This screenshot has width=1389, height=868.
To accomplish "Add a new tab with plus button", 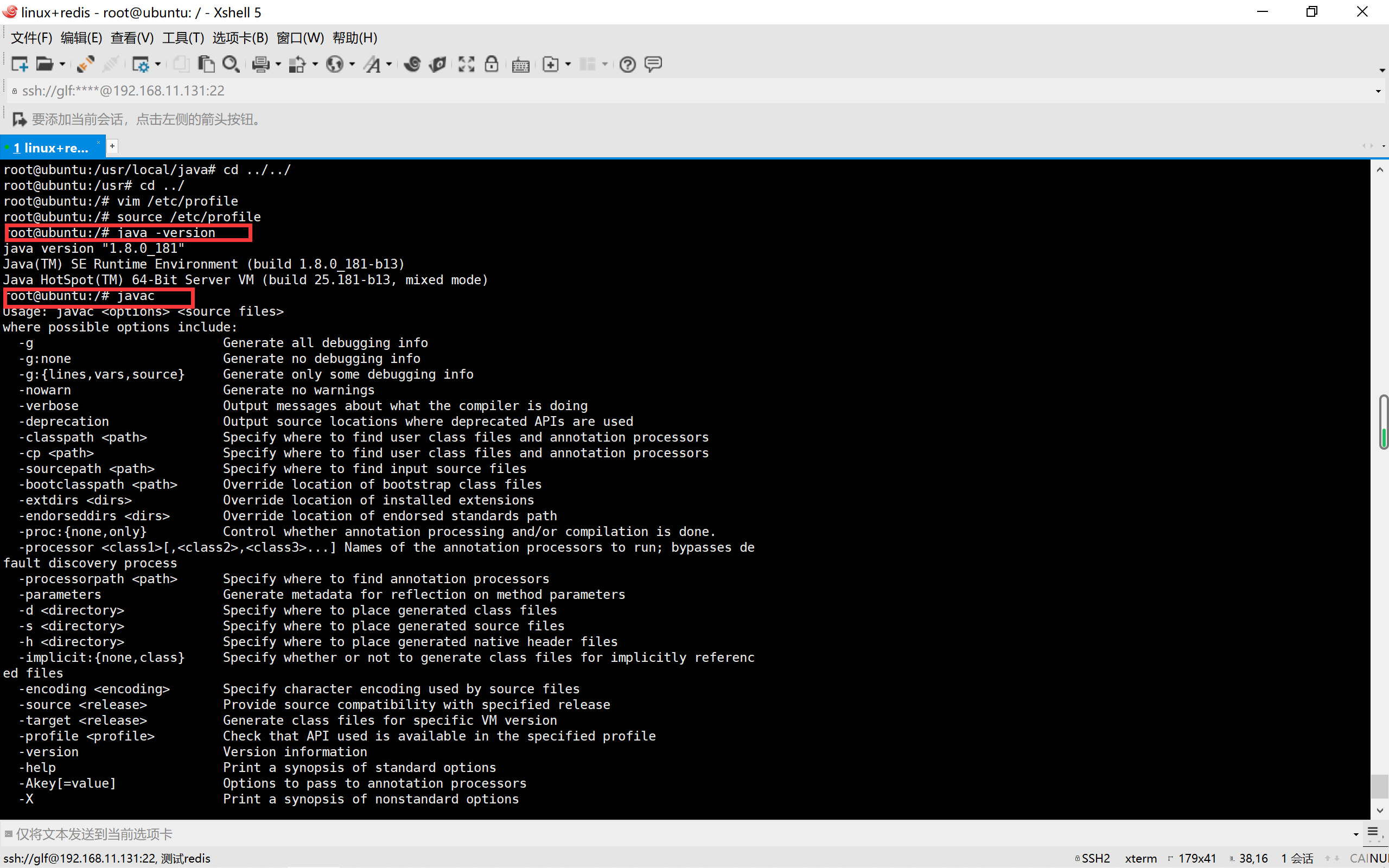I will tap(112, 146).
